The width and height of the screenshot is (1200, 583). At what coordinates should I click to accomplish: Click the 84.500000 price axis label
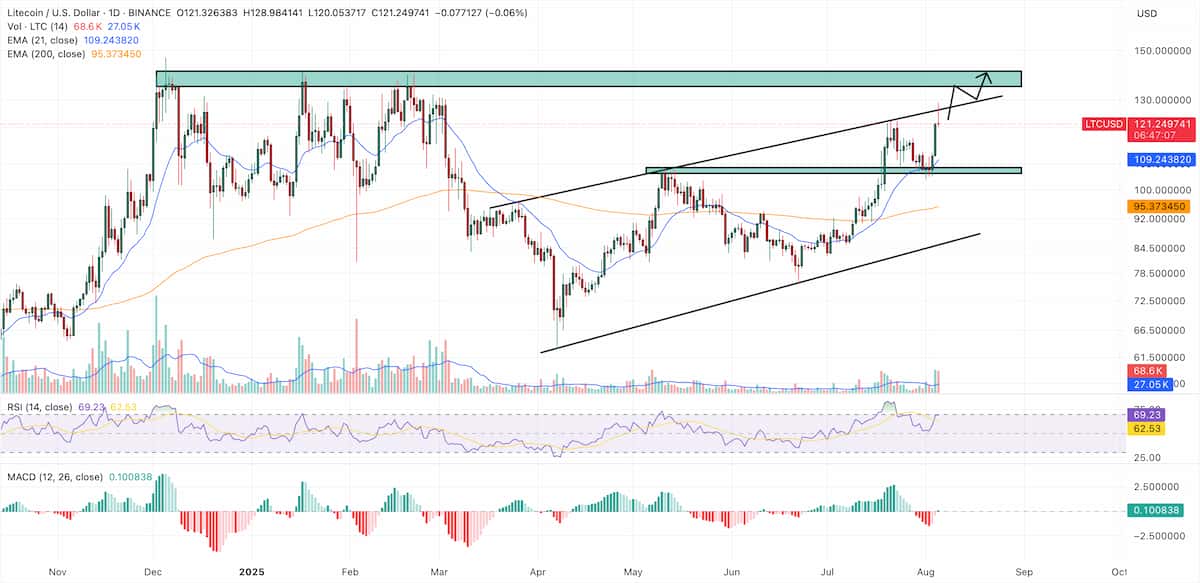(x=1161, y=248)
